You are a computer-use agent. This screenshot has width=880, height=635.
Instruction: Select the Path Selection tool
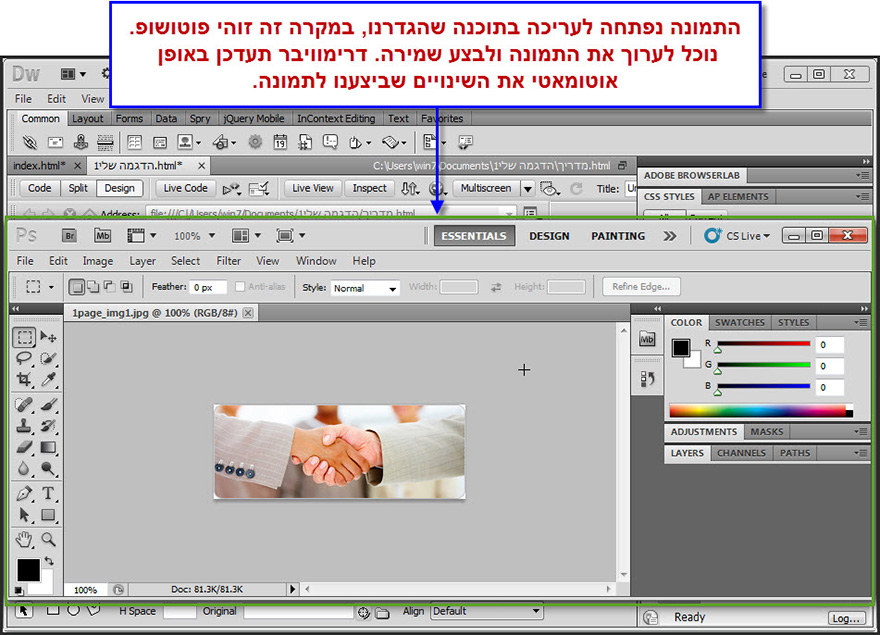click(x=24, y=515)
